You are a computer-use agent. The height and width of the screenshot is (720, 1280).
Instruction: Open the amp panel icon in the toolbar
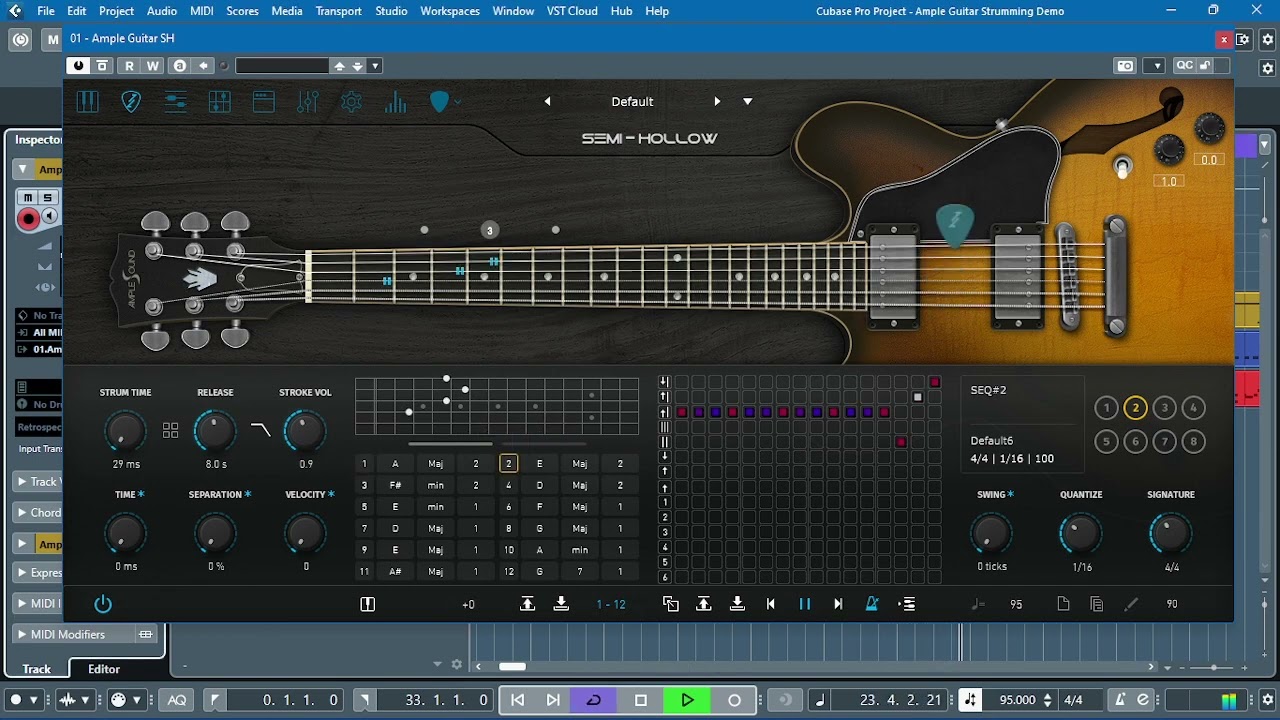point(263,101)
